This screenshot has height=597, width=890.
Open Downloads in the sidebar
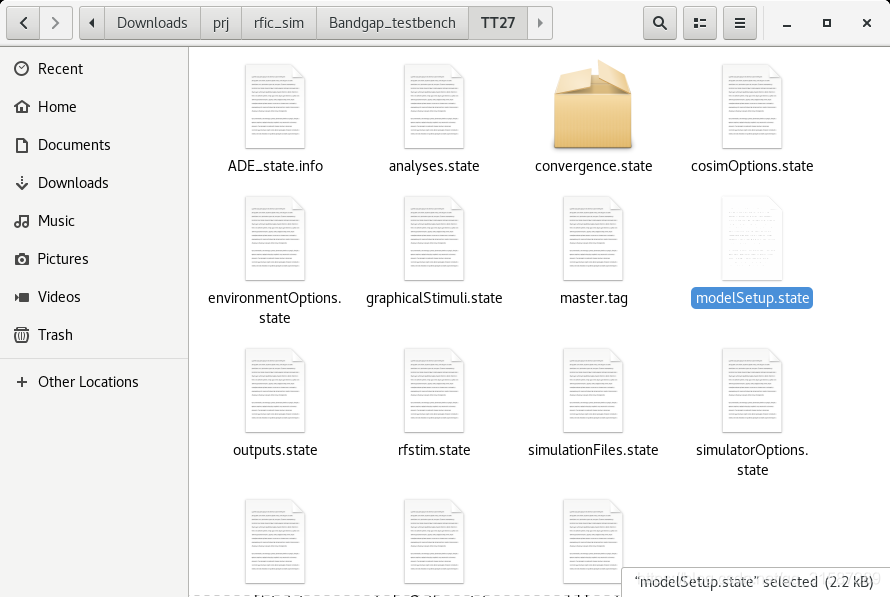pos(94,183)
